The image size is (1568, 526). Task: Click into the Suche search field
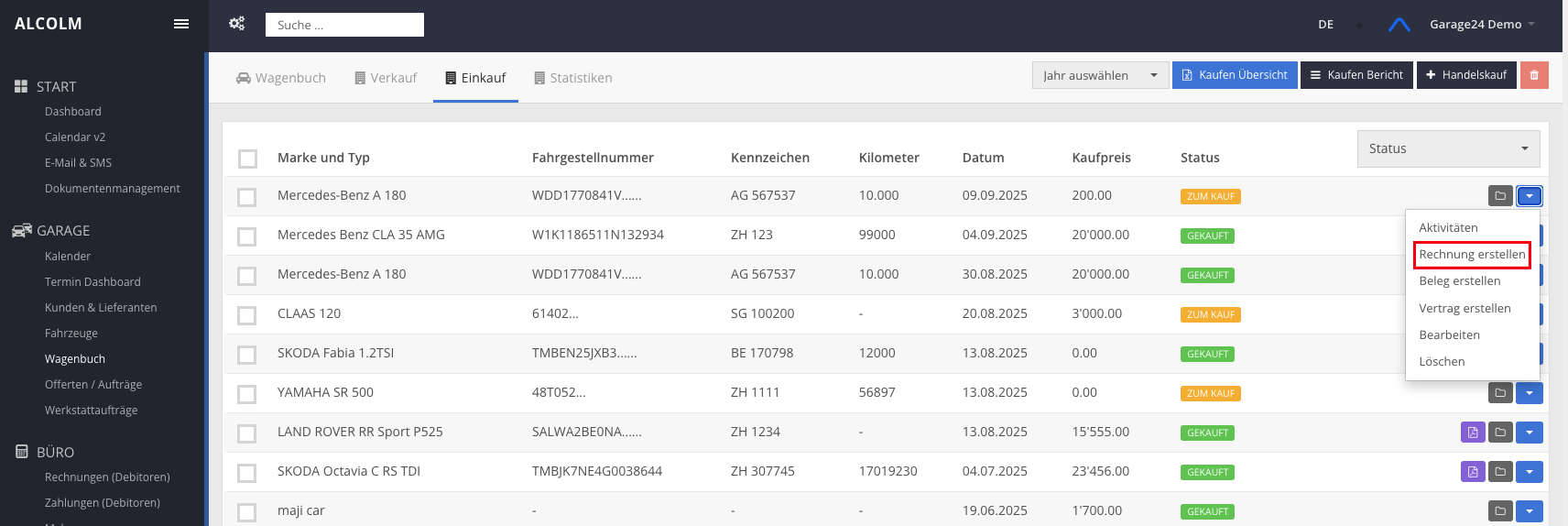click(x=344, y=25)
